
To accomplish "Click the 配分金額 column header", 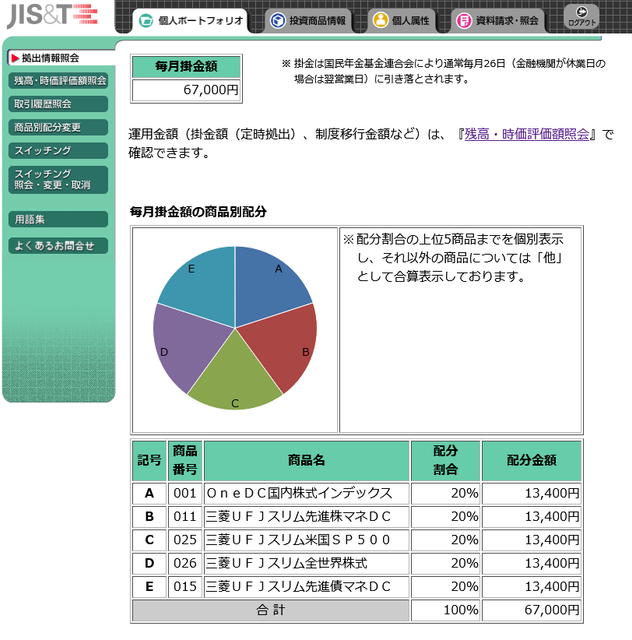I will (532, 460).
